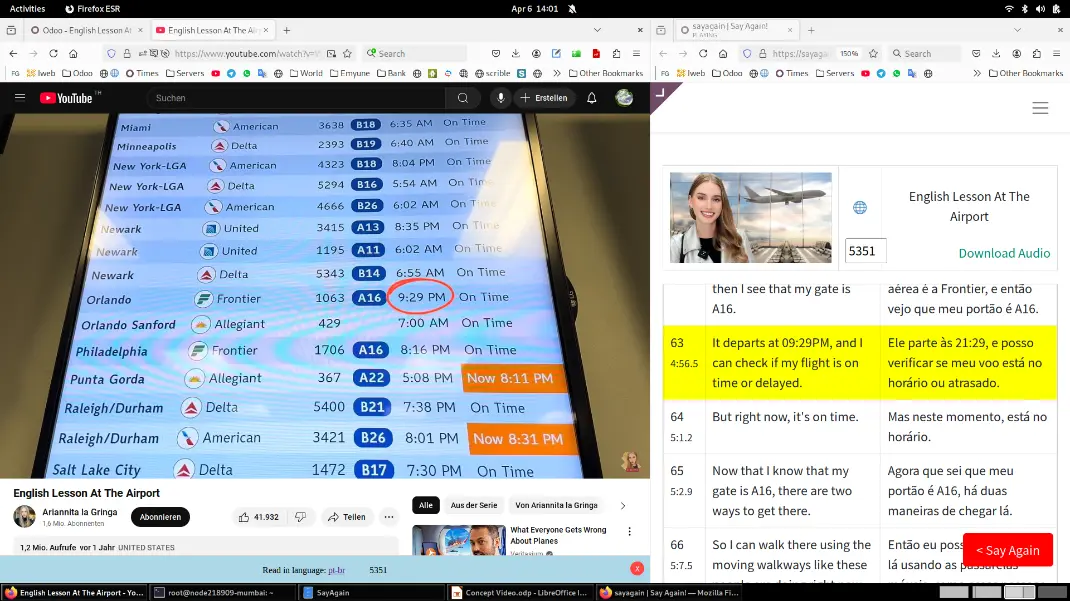Screen dimensions: 1070x601
Task: Toggle system notifications bell in top bar
Action: (573, 9)
